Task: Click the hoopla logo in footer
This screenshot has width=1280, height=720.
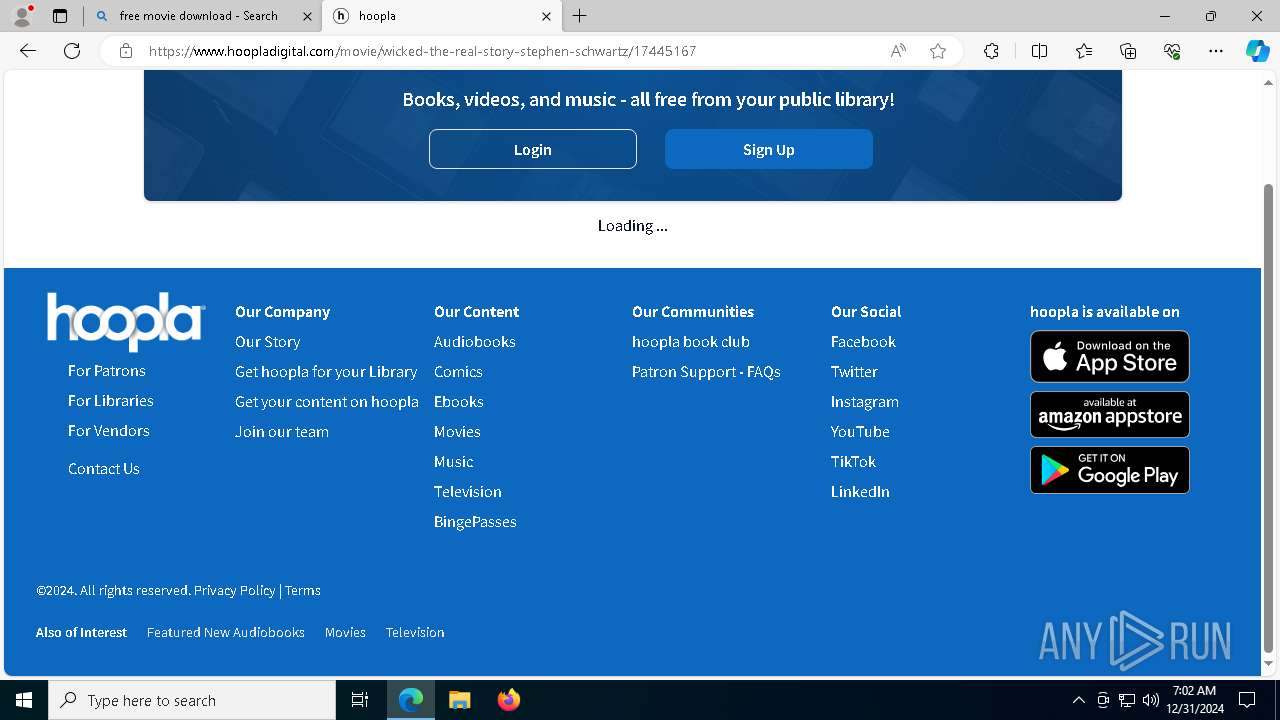Action: 126,321
